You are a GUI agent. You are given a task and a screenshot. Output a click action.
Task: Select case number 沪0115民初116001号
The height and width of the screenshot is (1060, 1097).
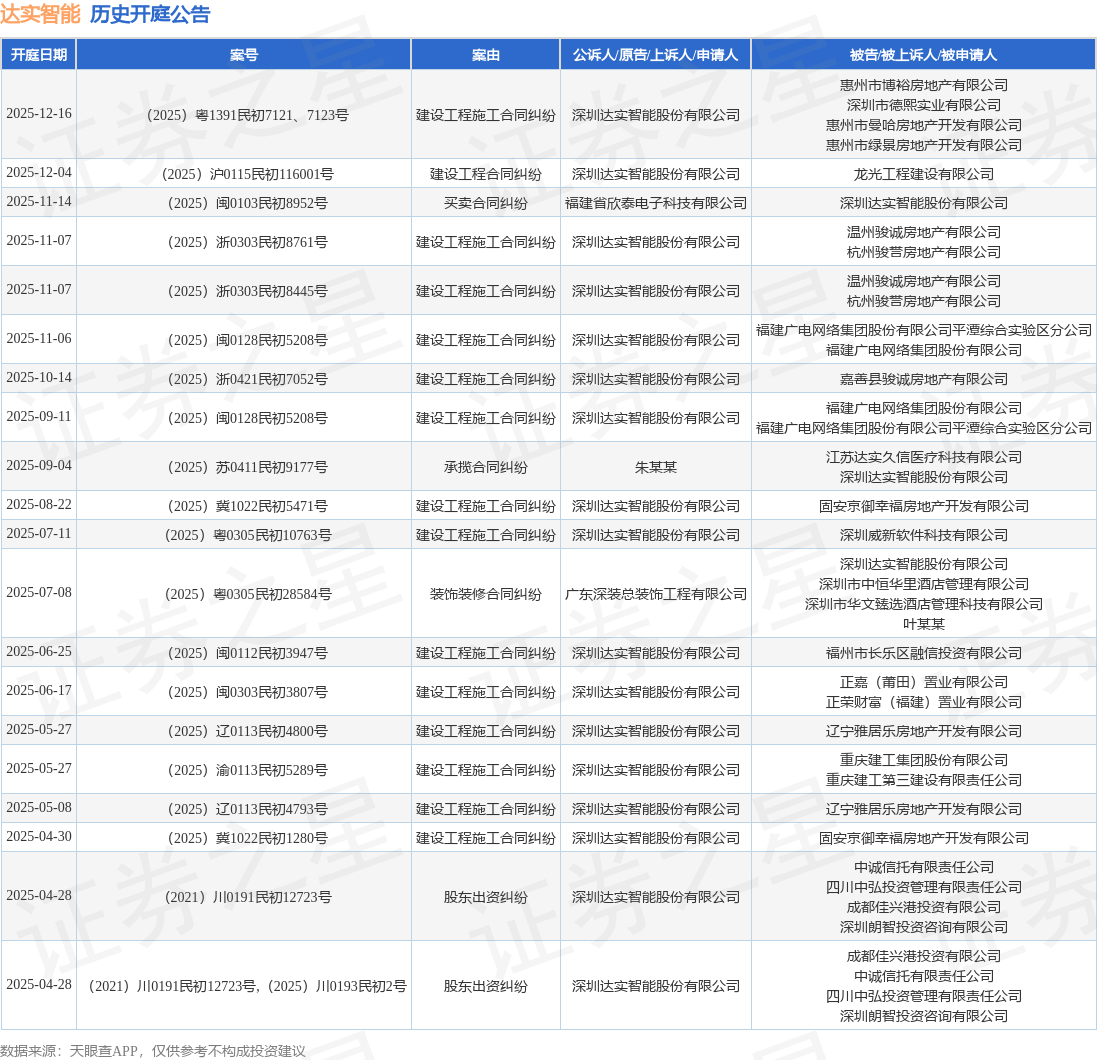point(247,174)
